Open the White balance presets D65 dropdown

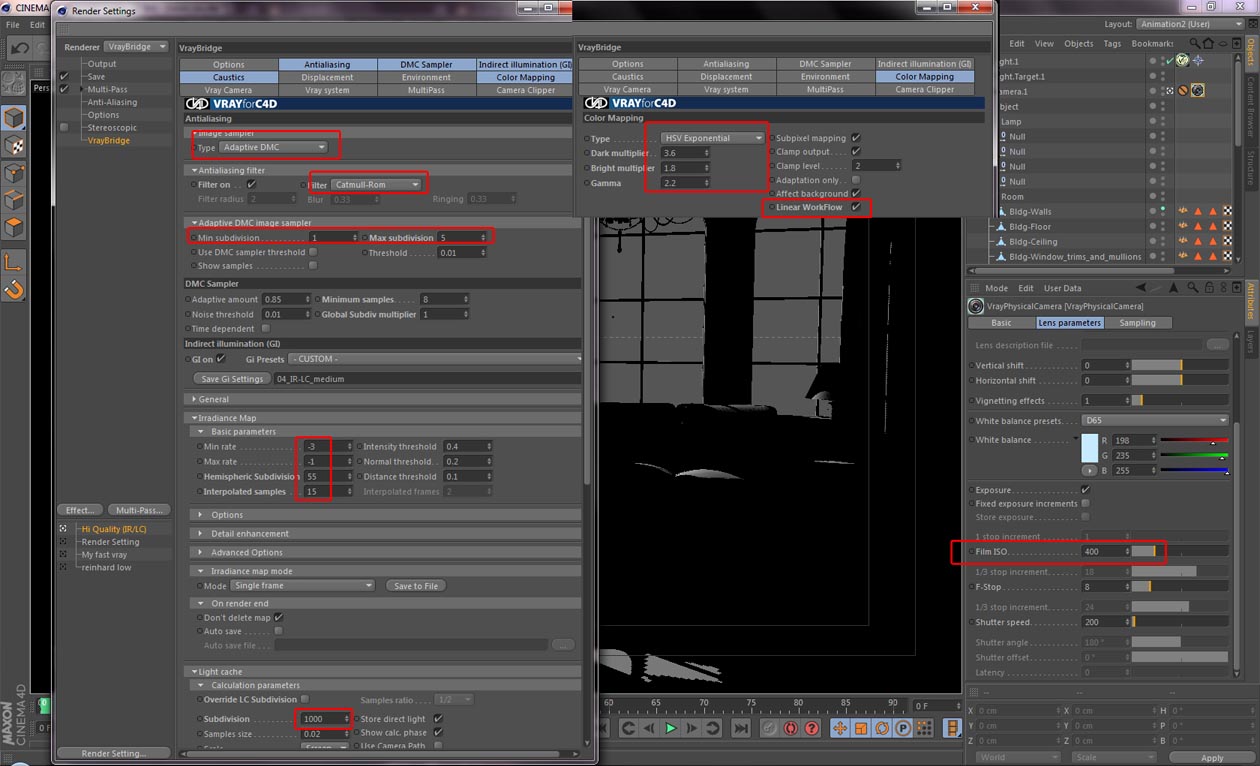[1155, 421]
